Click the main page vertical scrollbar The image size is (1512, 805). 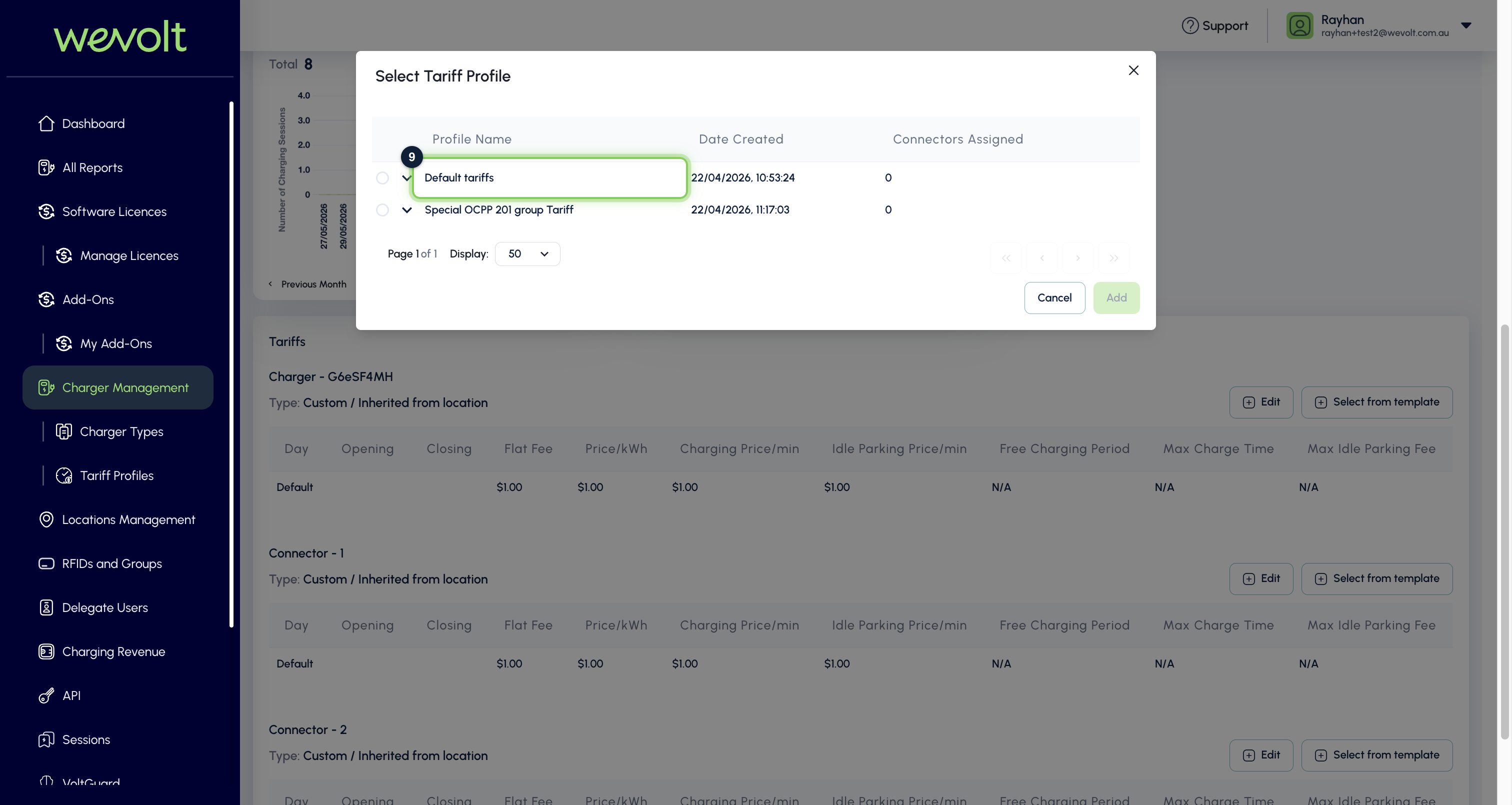click(1504, 531)
